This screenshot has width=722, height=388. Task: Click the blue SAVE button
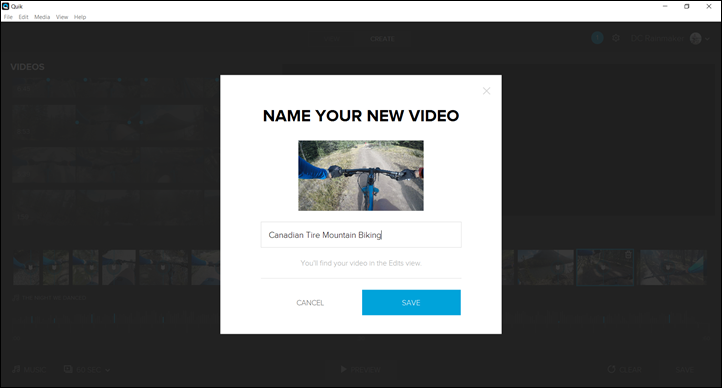411,302
